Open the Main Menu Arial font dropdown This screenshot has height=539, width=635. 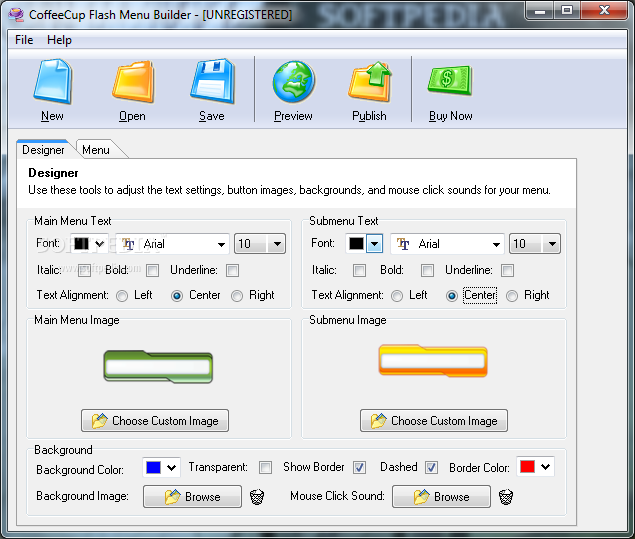coord(173,244)
